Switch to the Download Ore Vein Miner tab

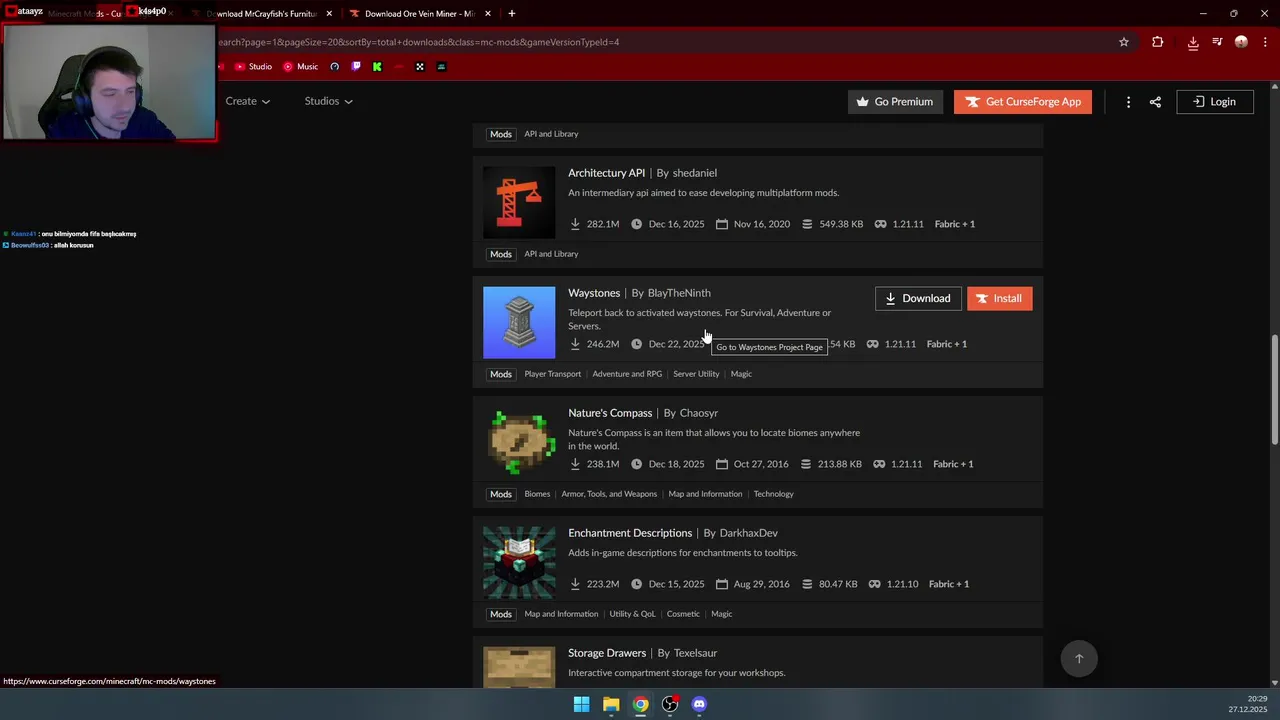[x=418, y=14]
